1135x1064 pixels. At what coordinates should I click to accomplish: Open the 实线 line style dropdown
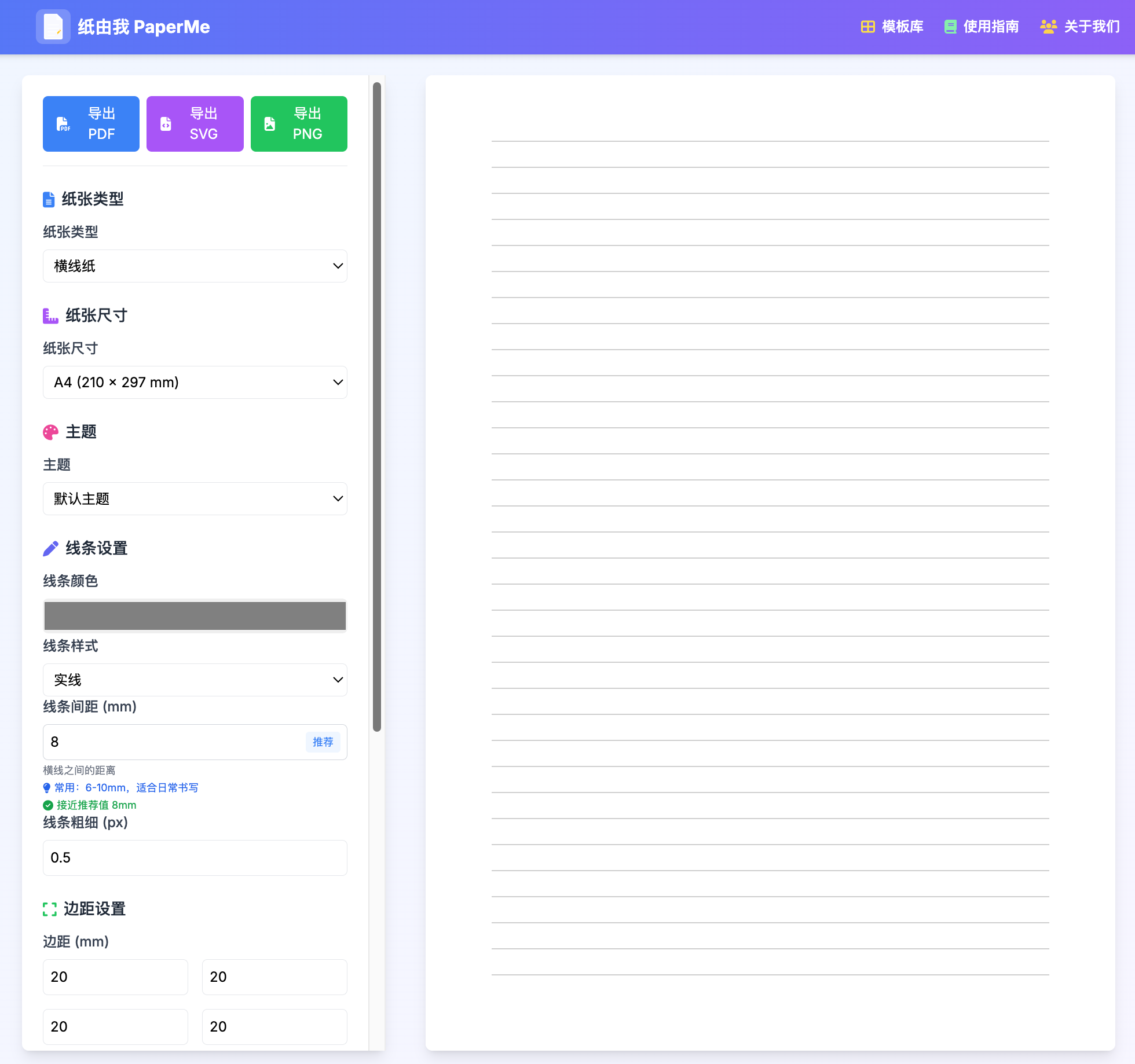pos(195,680)
